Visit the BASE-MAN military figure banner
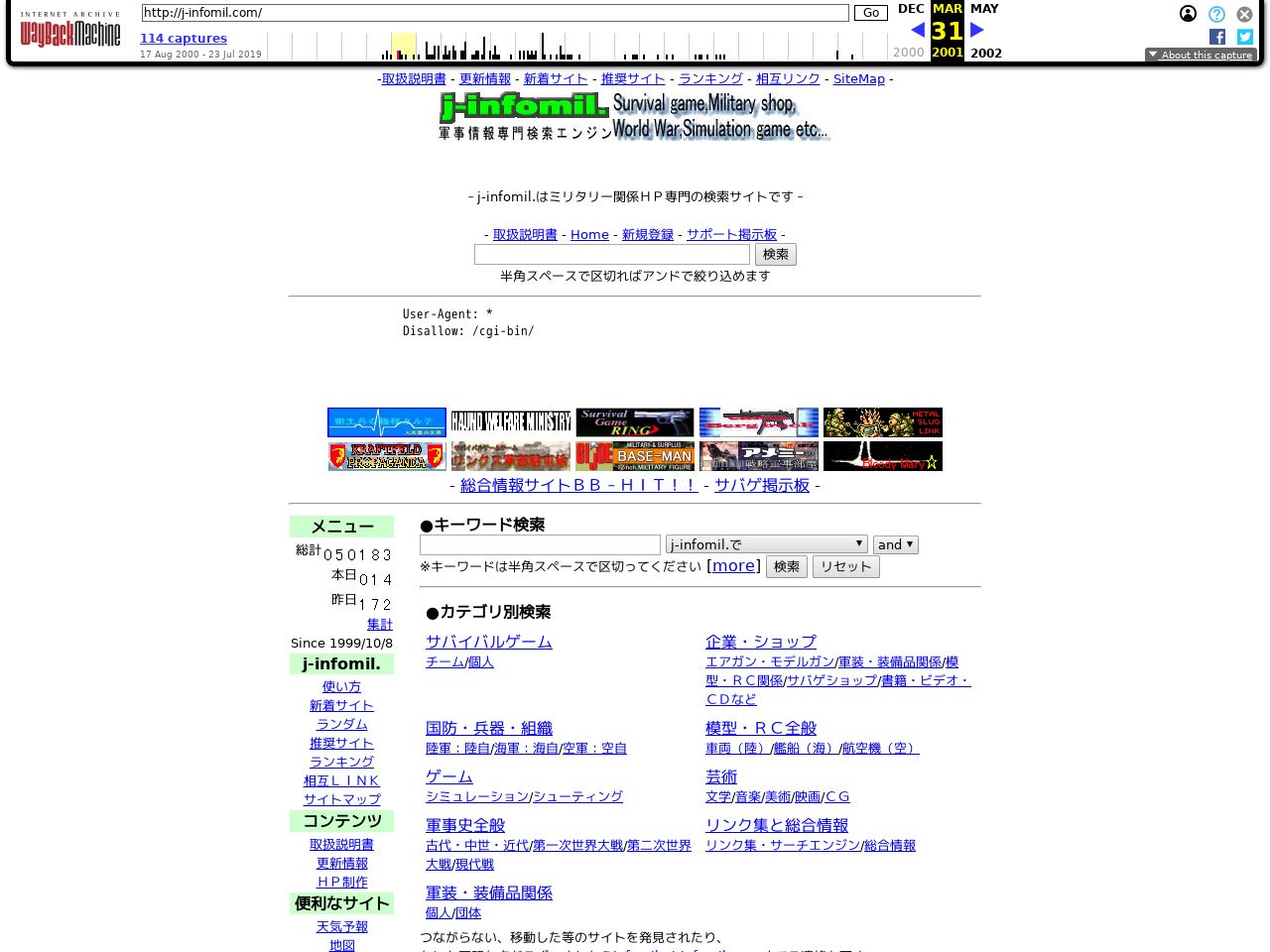Image resolution: width=1270 pixels, height=952 pixels. pos(634,456)
